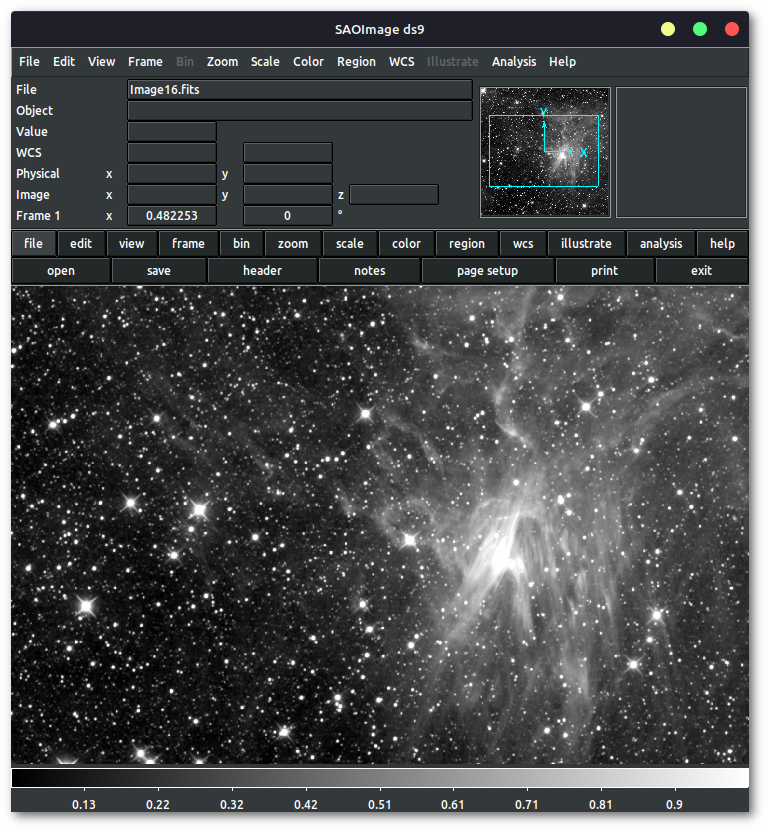Image resolution: width=768 pixels, height=831 pixels.
Task: Open the File menu in menu bar
Action: point(29,61)
